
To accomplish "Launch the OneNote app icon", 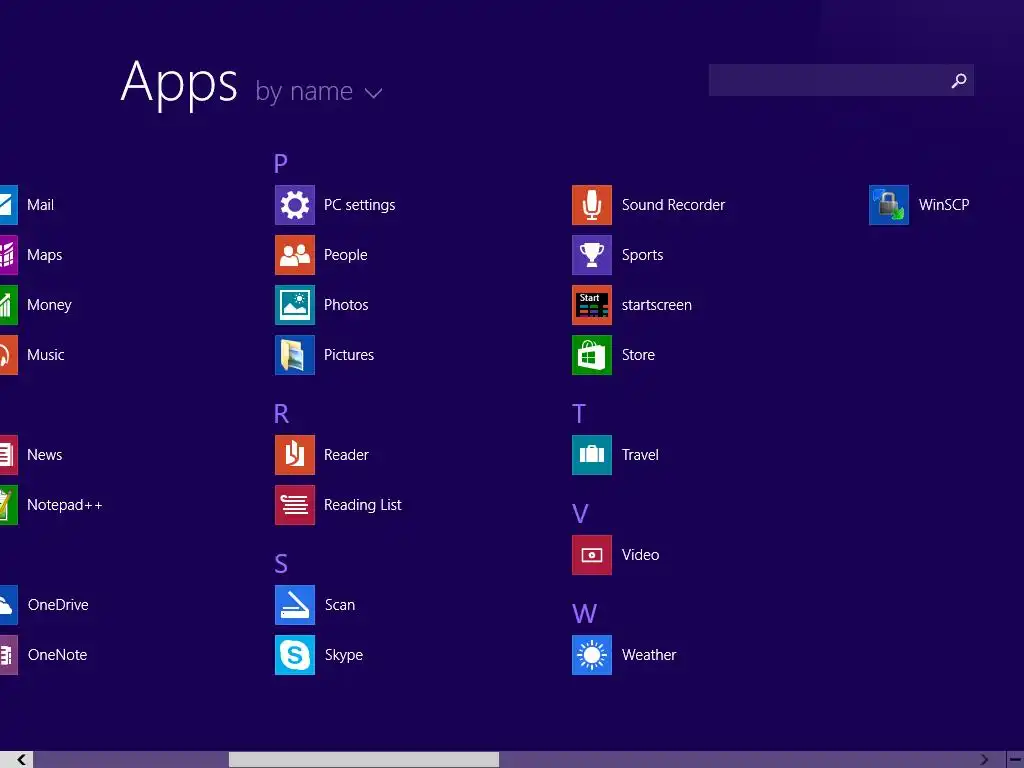I will click(8, 655).
